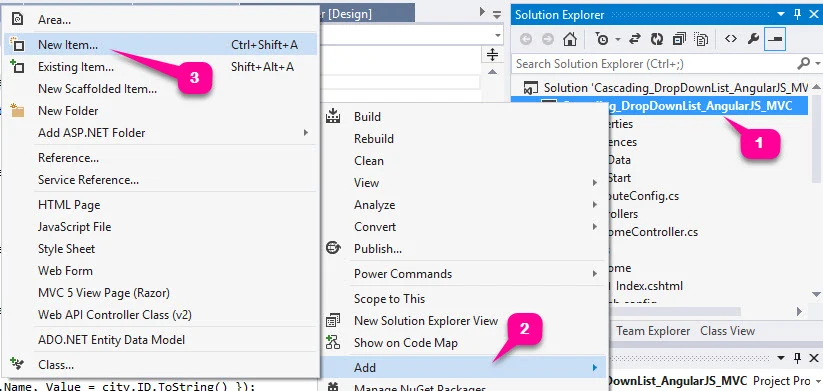Image resolution: width=823 pixels, height=391 pixels.
Task: Click the Pending Changes Filter clock icon
Action: click(x=602, y=39)
